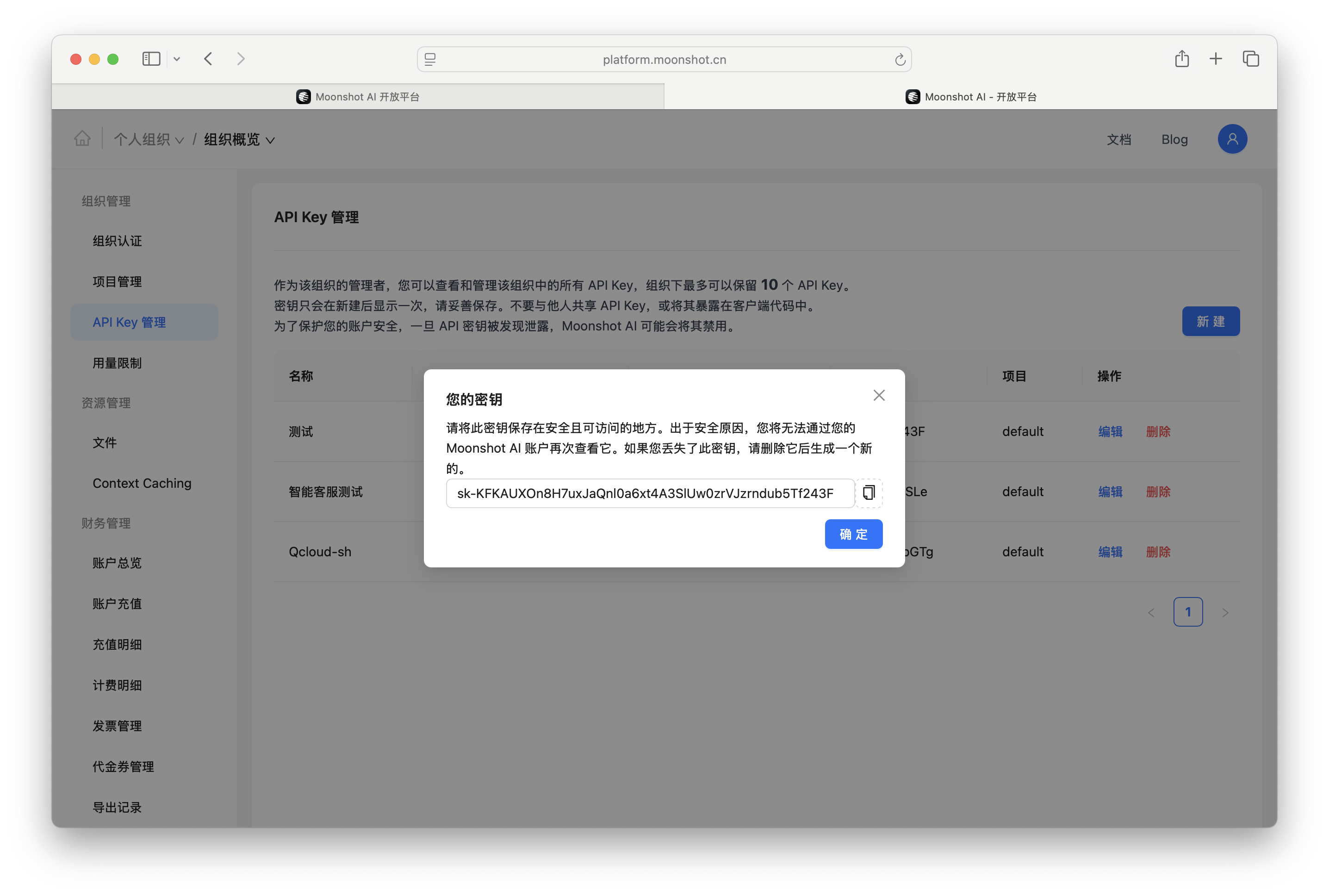1329x896 pixels.
Task: Open sidebar options chevron in toolbar
Action: [x=177, y=59]
